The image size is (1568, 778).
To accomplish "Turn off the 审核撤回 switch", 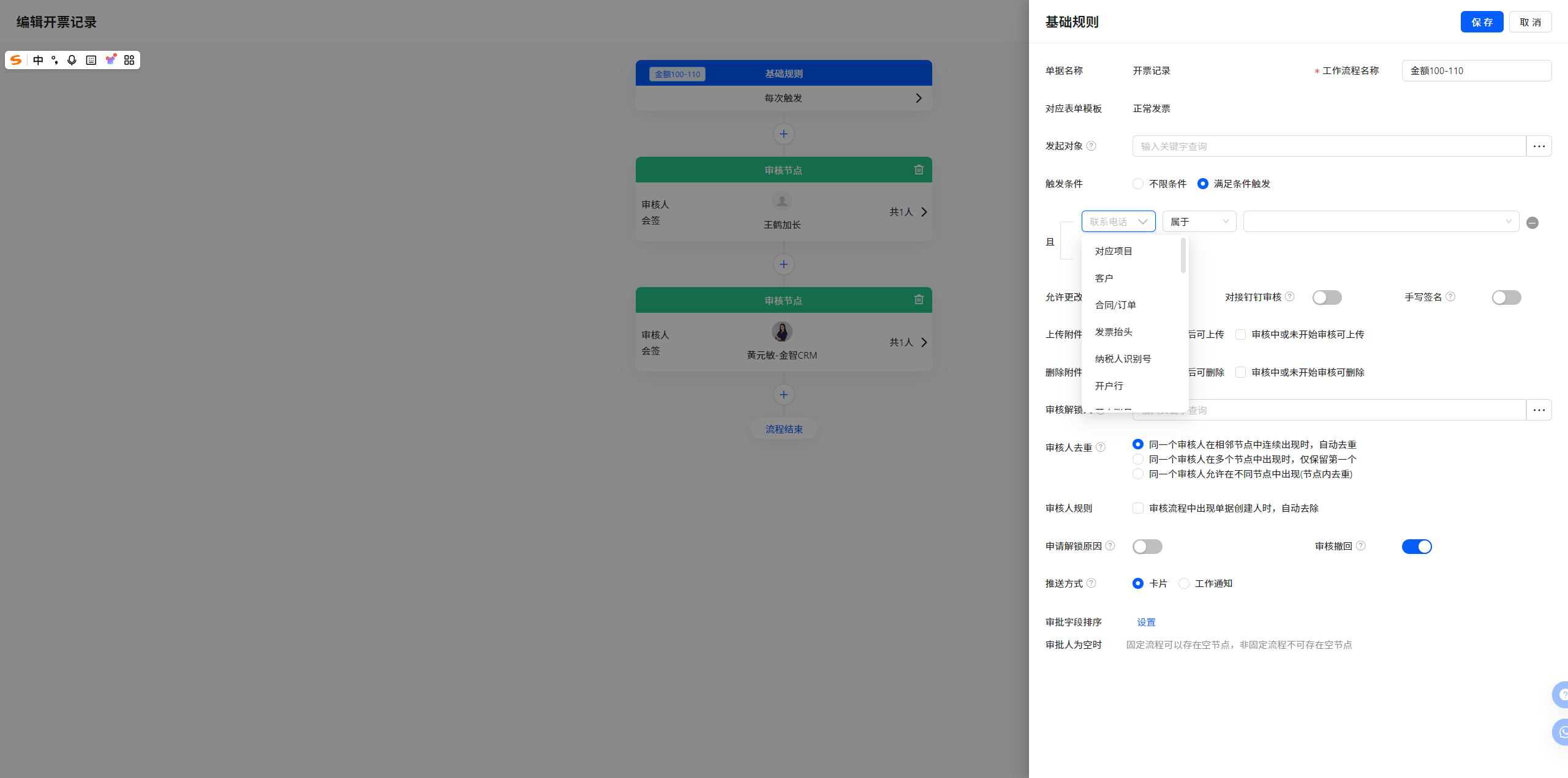I will pos(1416,547).
